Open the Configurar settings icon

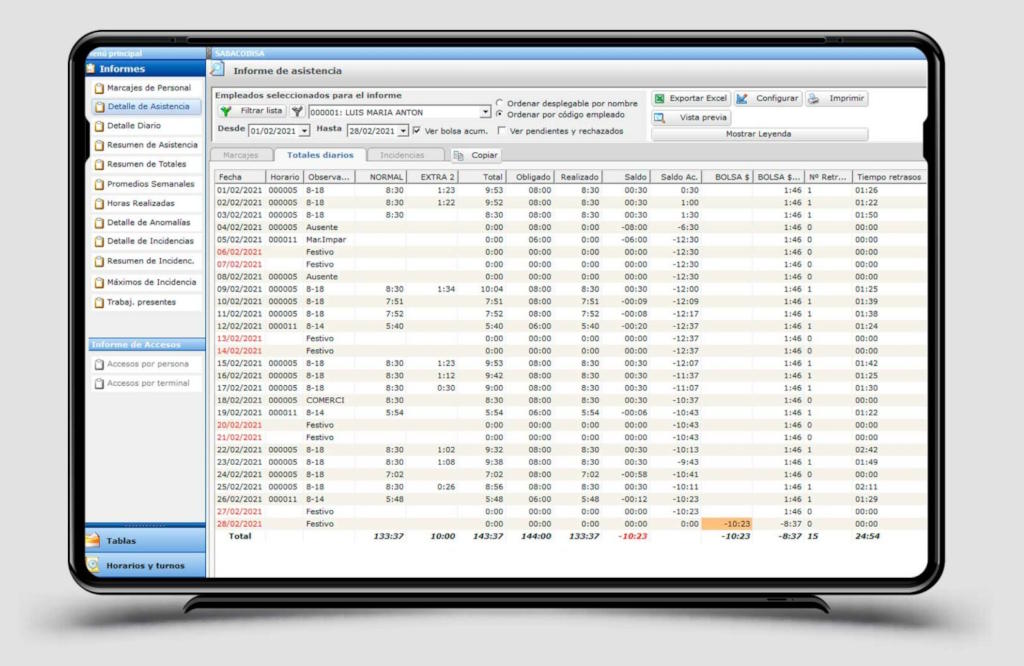point(743,99)
